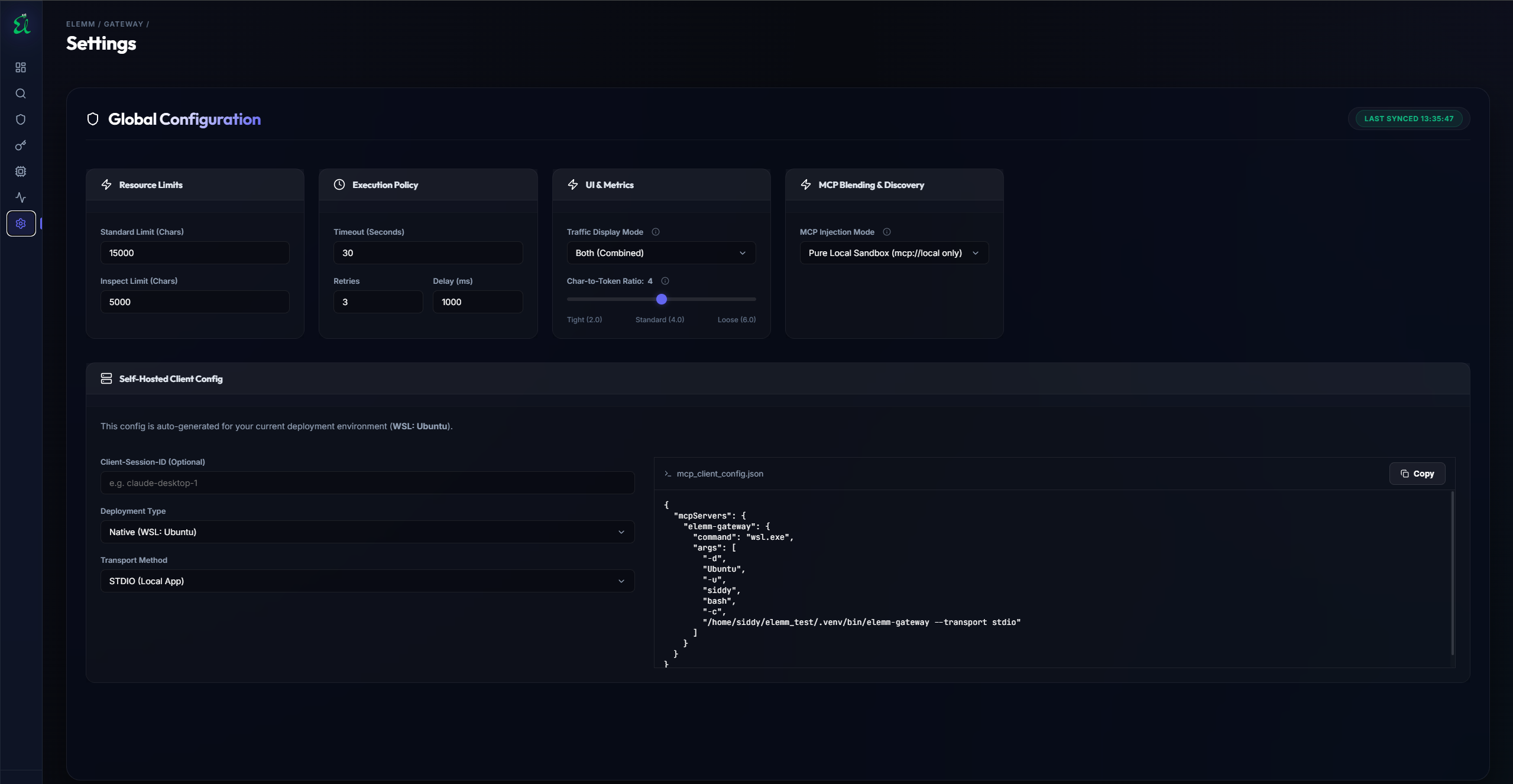1513x784 pixels.
Task: Open the search icon in the sidebar
Action: coord(21,93)
